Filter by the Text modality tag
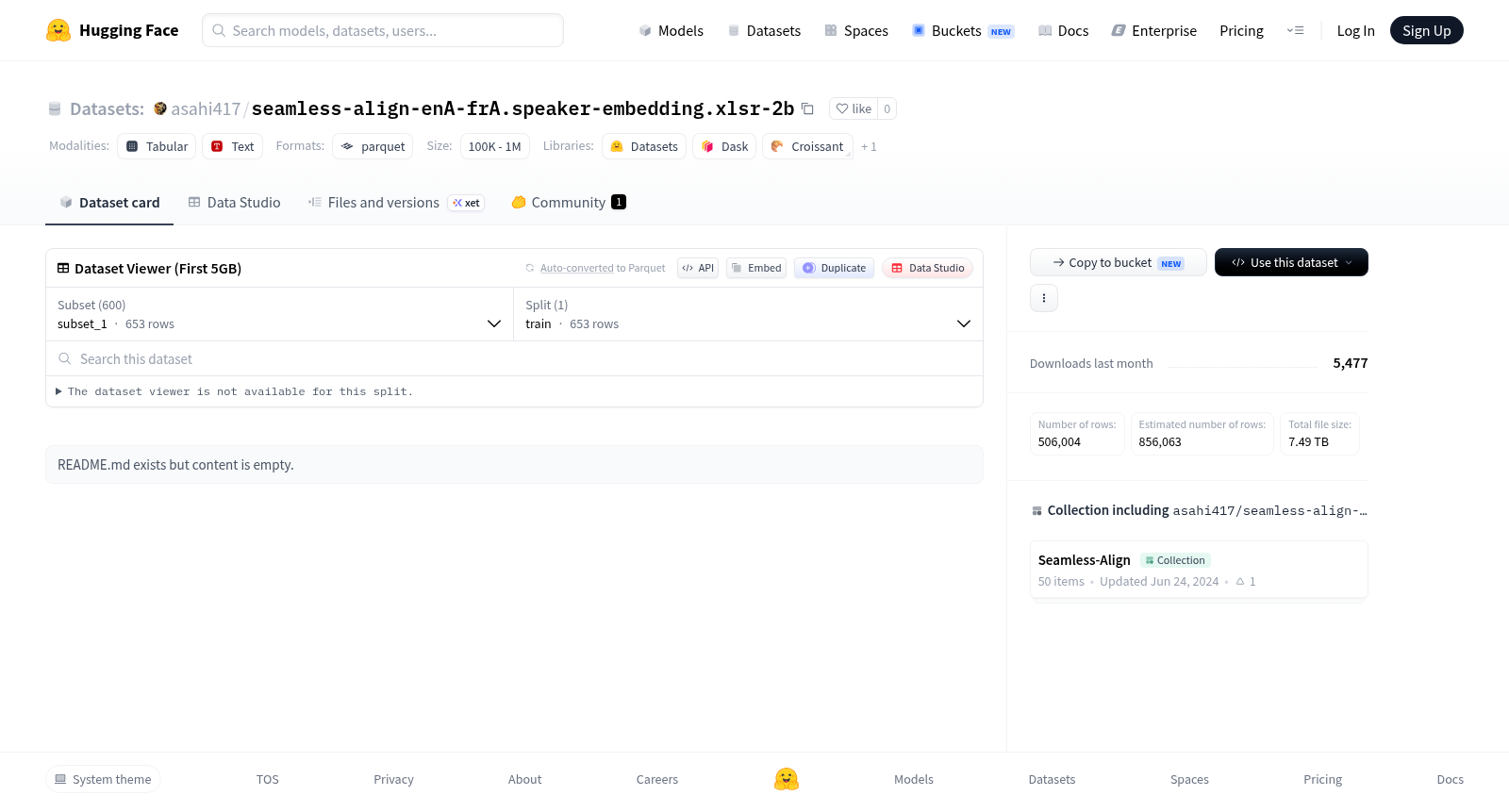This screenshot has width=1509, height=812. click(x=232, y=146)
